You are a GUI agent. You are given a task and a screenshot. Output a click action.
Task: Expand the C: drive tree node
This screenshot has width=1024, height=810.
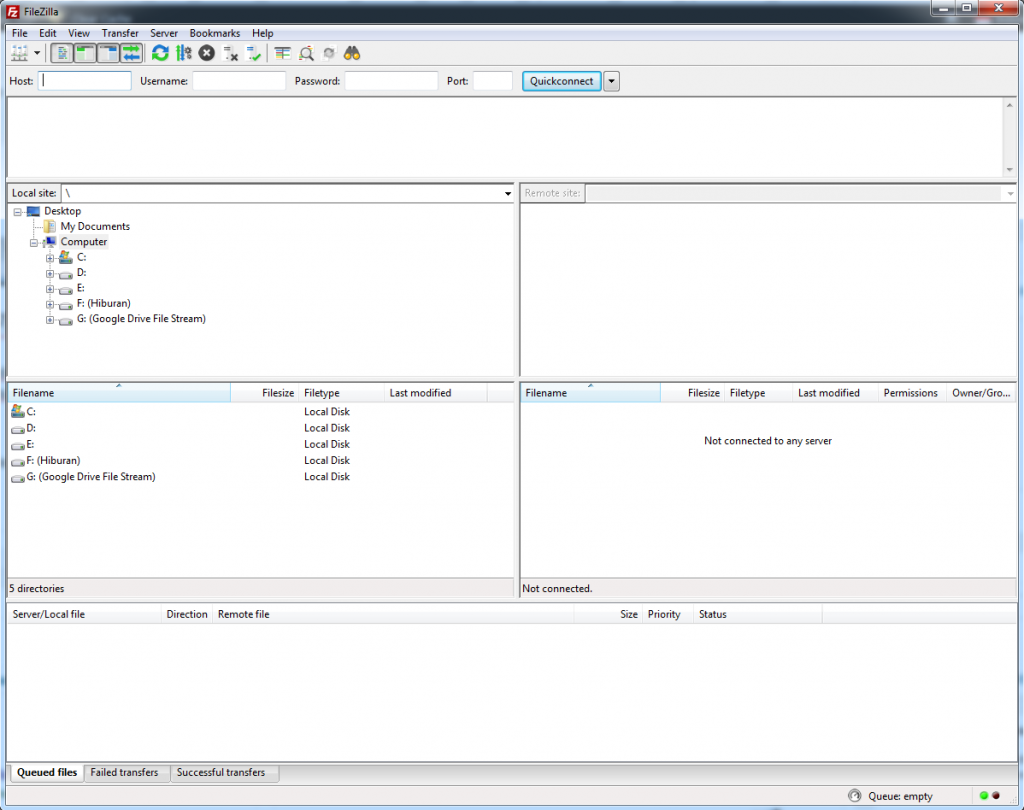coord(50,258)
